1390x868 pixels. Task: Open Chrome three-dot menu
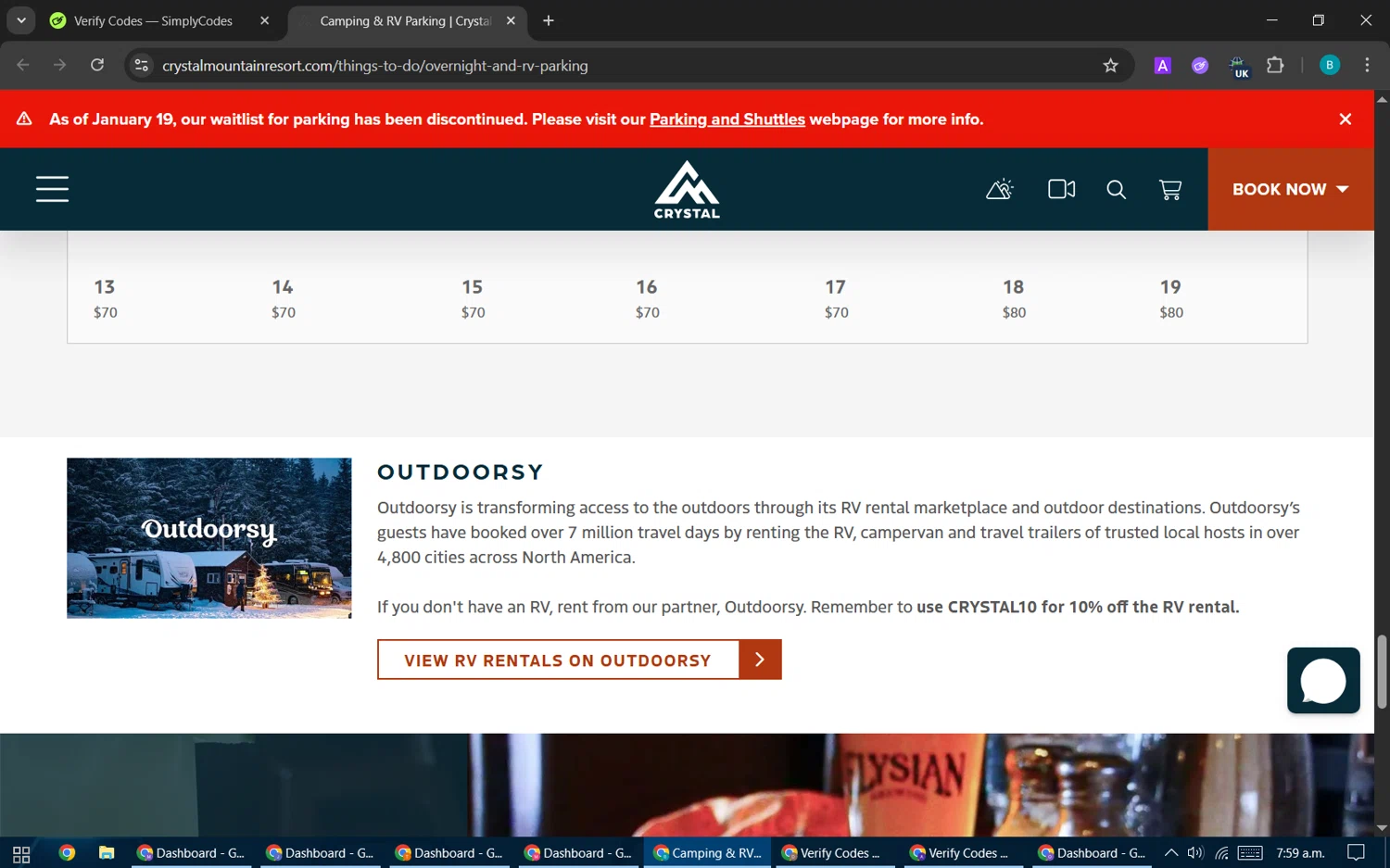tap(1367, 65)
